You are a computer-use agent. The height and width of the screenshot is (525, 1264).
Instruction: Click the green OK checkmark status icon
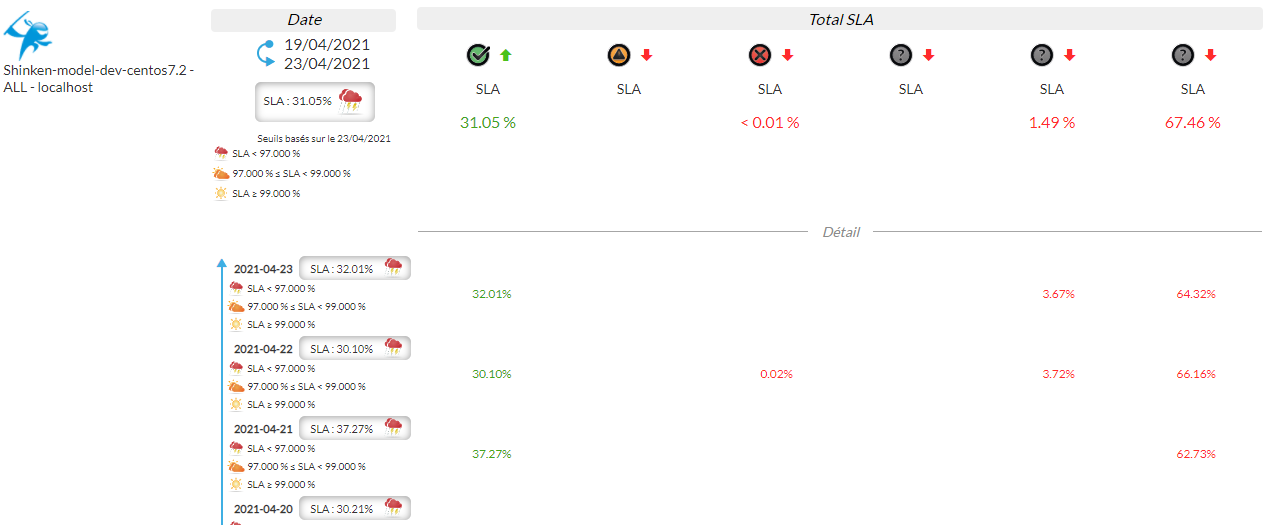click(x=478, y=55)
